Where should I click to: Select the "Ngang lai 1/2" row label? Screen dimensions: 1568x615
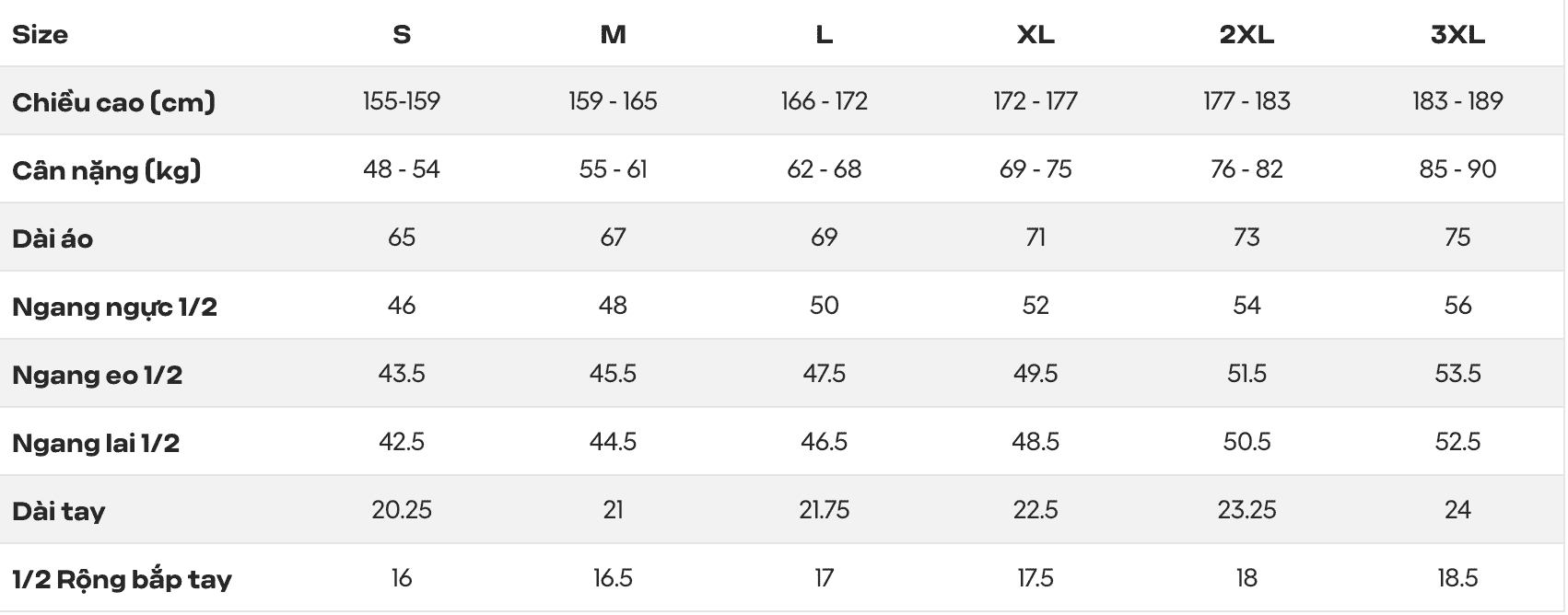[96, 443]
